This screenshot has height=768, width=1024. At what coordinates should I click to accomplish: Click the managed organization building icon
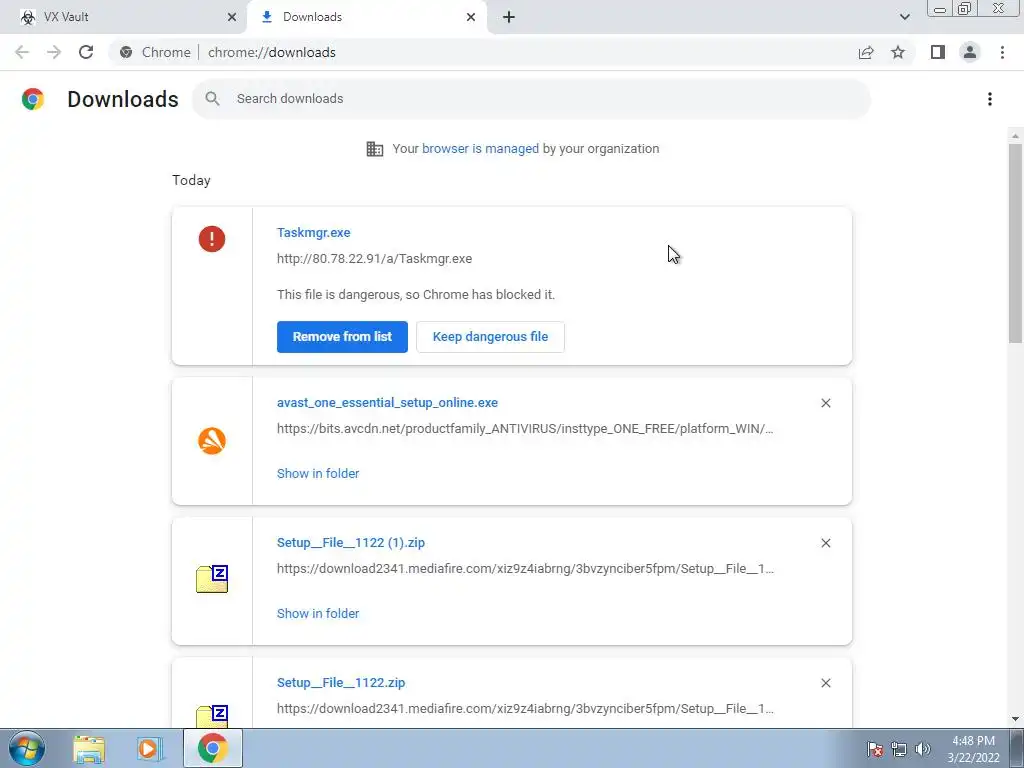375,149
